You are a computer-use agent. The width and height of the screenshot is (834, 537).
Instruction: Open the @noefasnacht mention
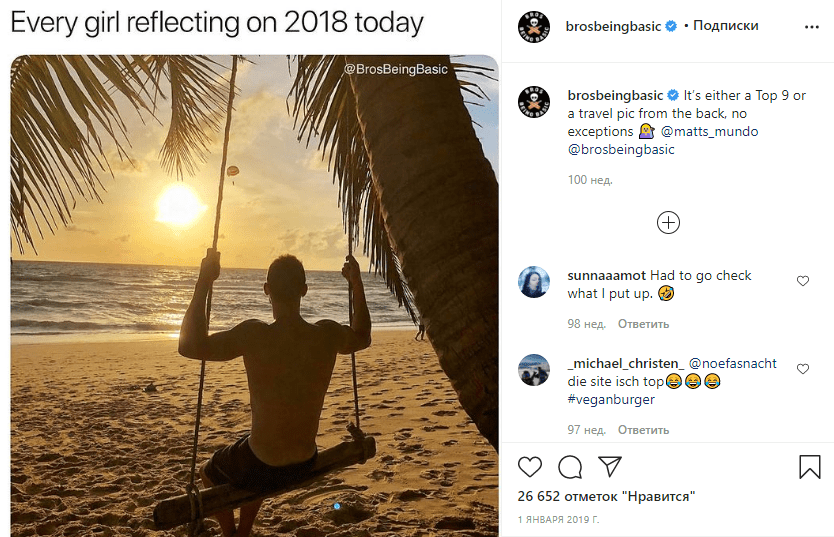coord(732,364)
